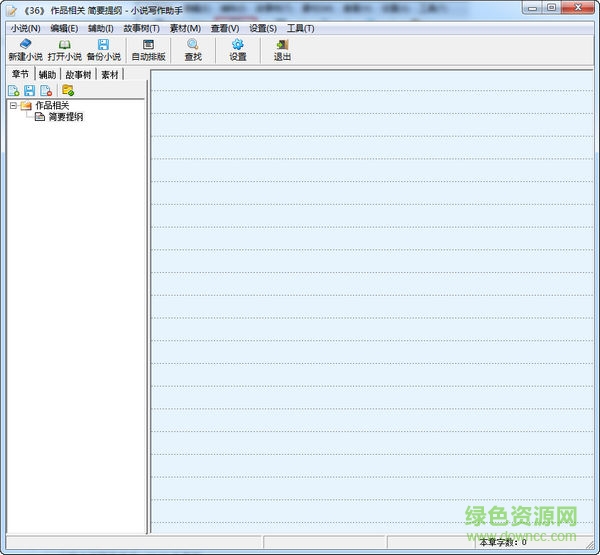
Task: Open 设置 from the toolbar gear
Action: click(238, 50)
